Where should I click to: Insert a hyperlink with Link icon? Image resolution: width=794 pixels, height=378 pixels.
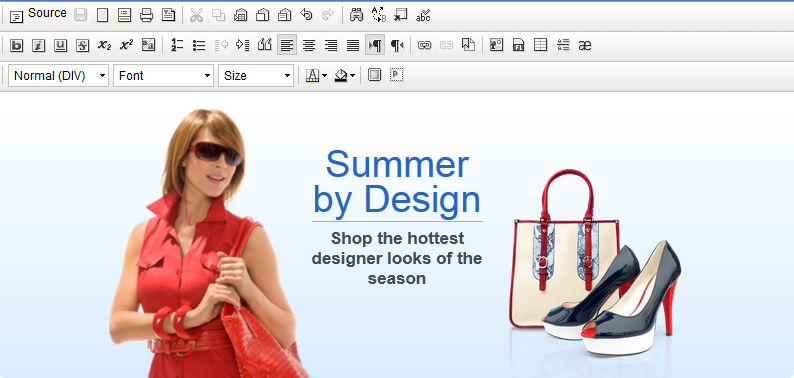424,45
